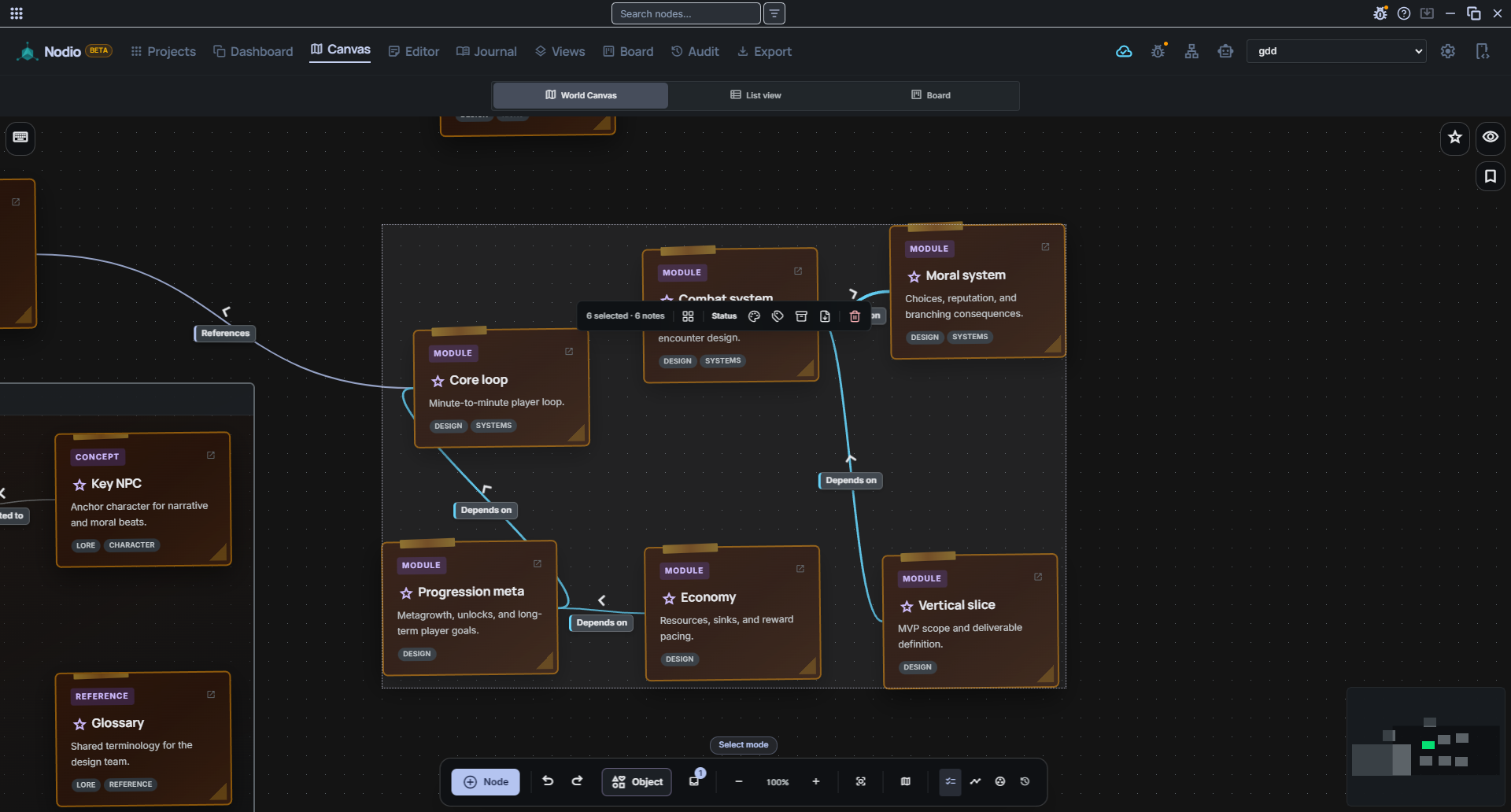Undo the last canvas action
This screenshot has width=1511, height=812.
[549, 781]
